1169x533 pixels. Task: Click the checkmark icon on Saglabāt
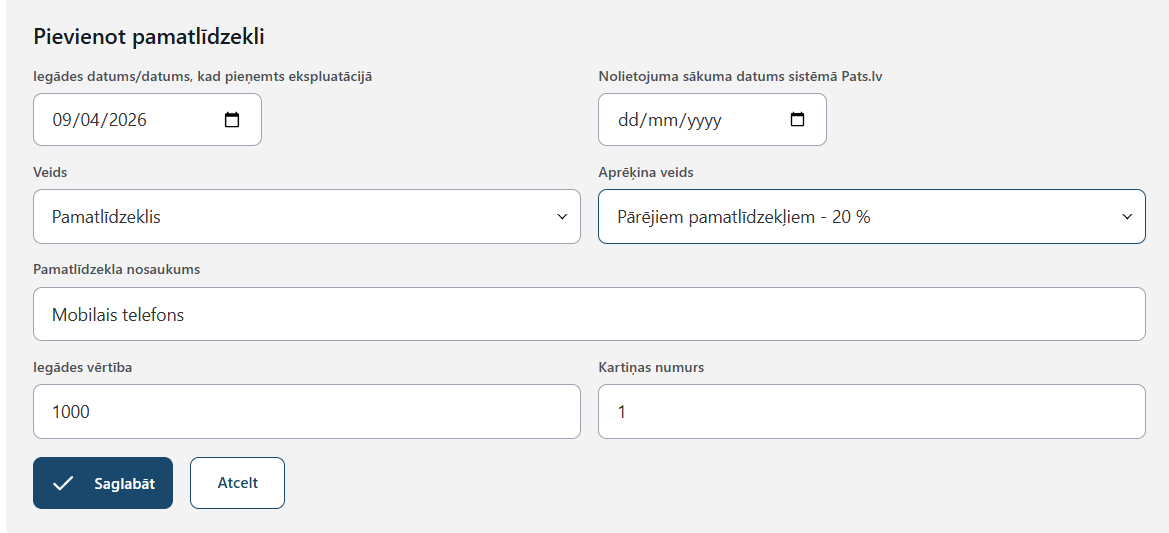coord(64,484)
